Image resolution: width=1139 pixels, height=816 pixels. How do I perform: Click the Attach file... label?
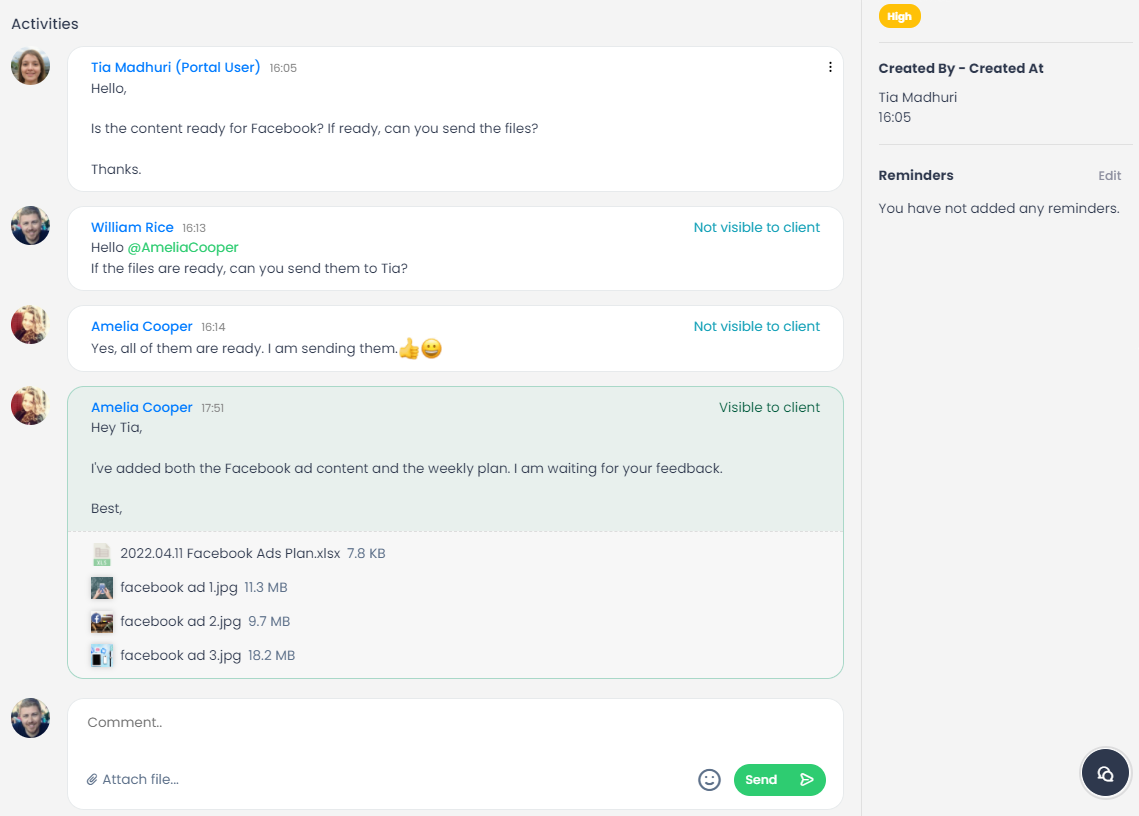tap(140, 780)
